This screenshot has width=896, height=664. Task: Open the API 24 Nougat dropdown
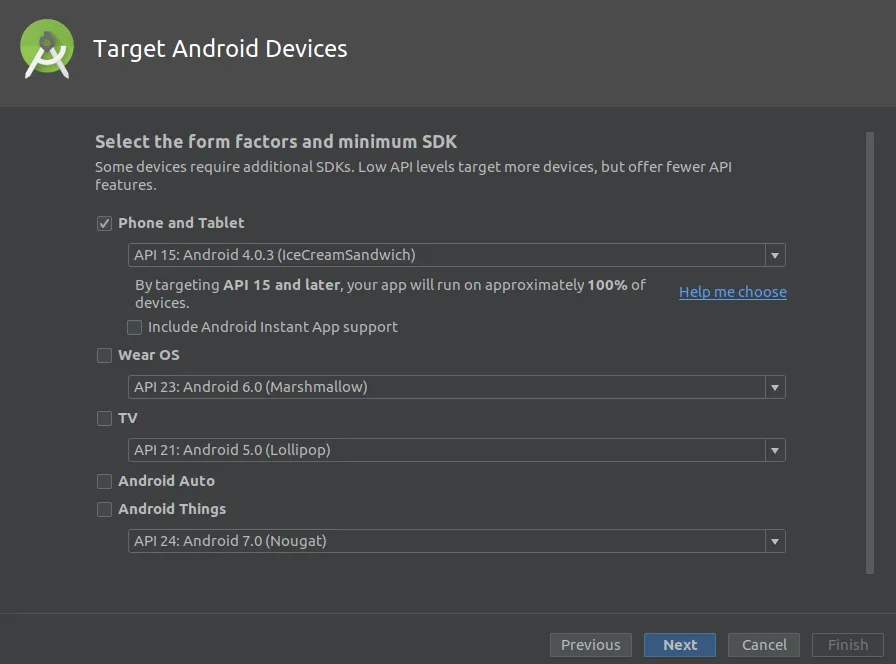tap(457, 541)
